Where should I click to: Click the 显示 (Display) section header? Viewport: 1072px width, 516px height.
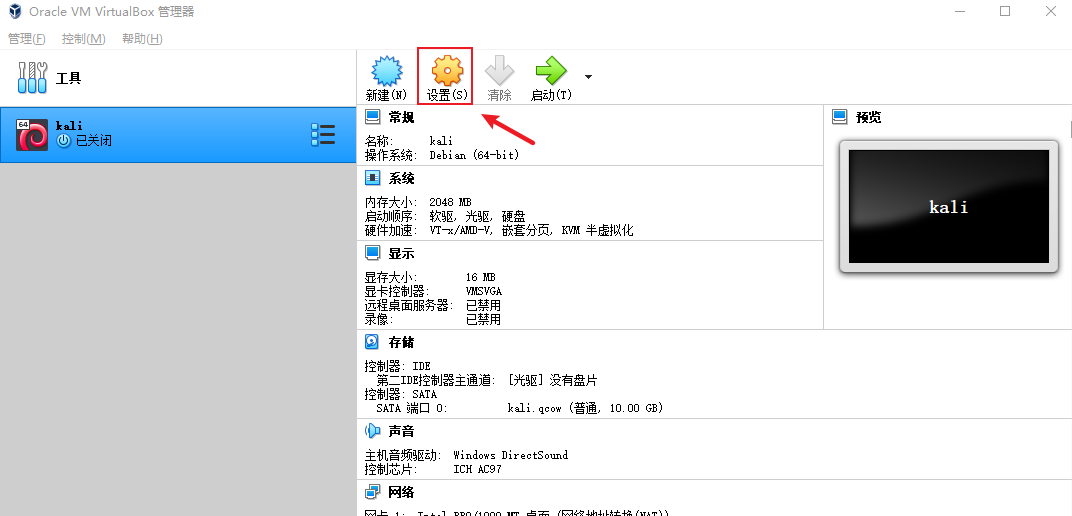(401, 254)
